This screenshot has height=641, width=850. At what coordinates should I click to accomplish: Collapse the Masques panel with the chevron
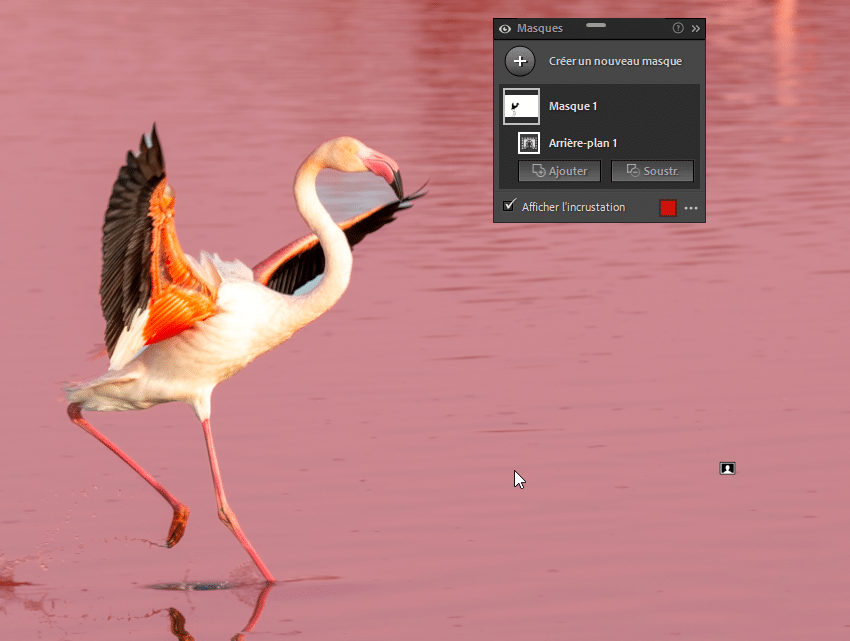(597, 24)
